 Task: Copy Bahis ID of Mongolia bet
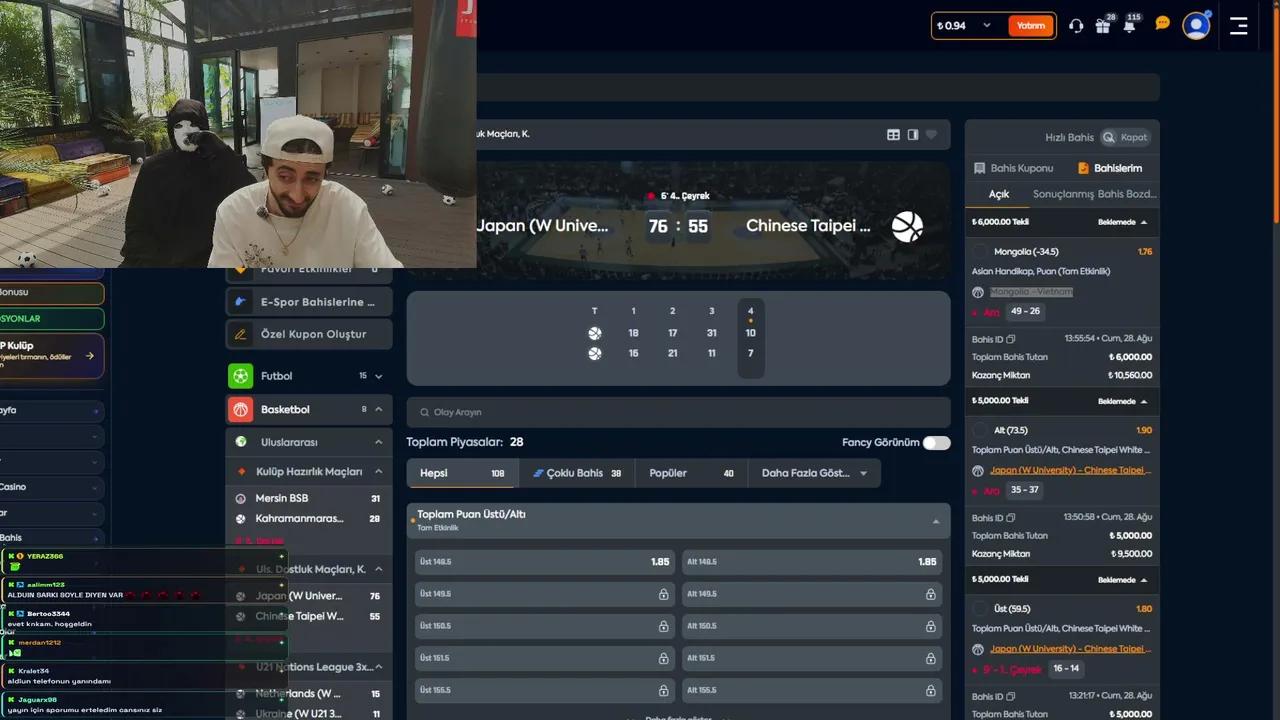coord(1011,340)
